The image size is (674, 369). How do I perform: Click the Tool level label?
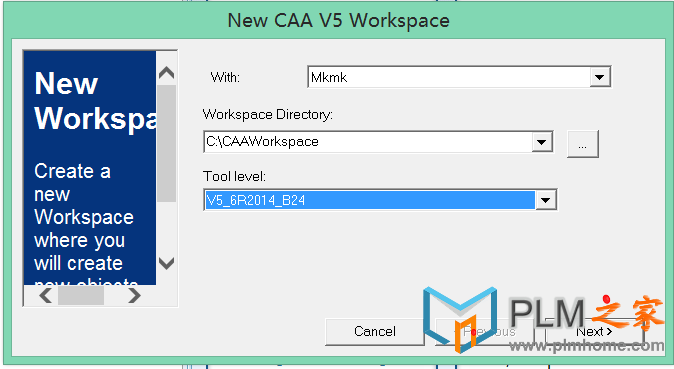234,176
